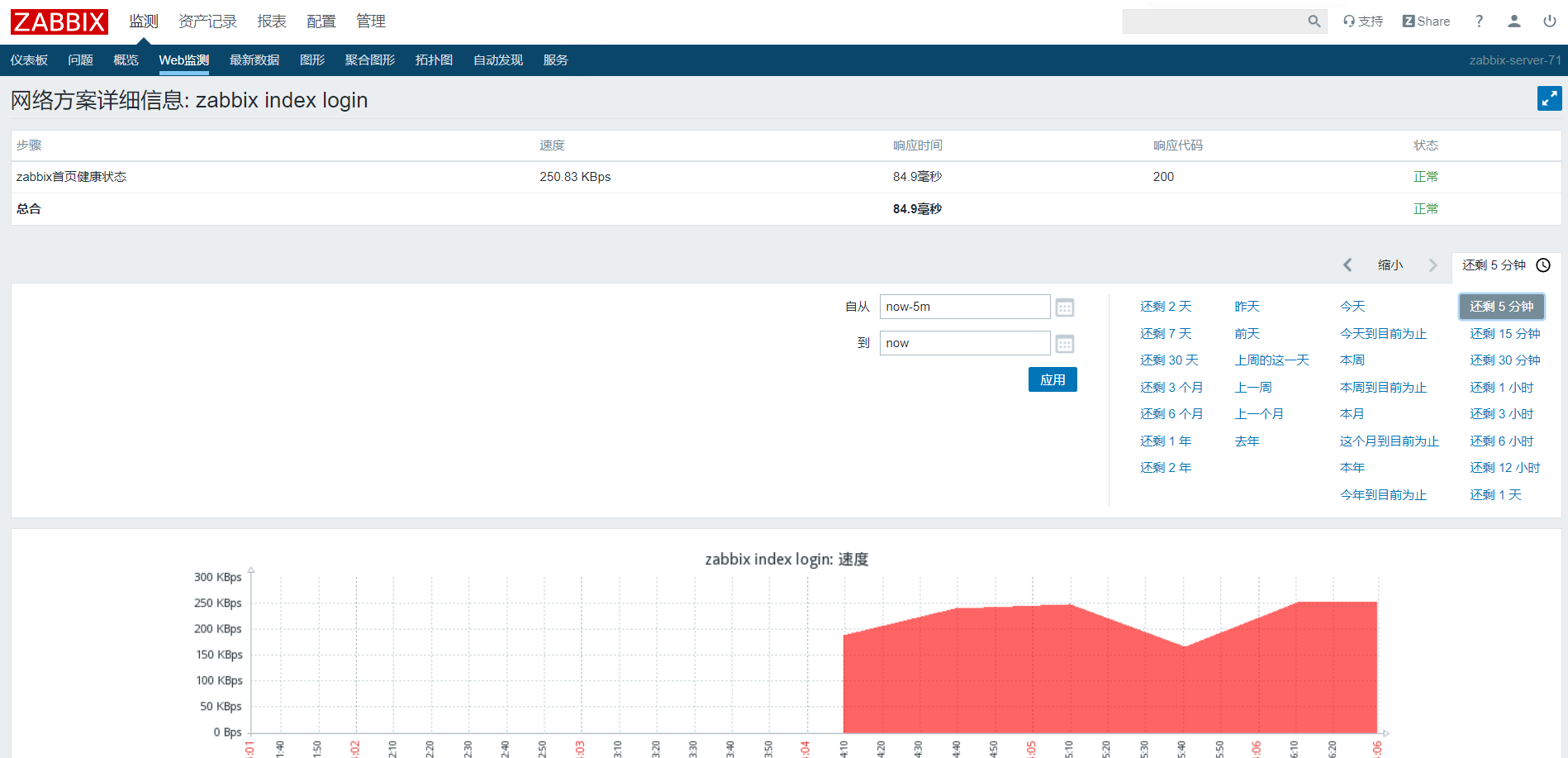The height and width of the screenshot is (758, 1568).
Task: Select time range 还剩 2 天
Action: coord(1166,307)
